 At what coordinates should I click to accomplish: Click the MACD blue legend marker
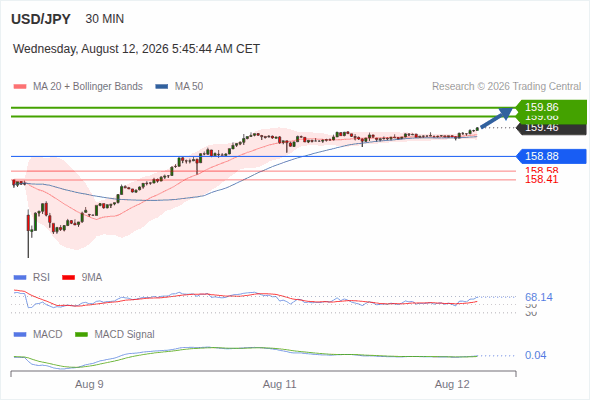pos(20,334)
